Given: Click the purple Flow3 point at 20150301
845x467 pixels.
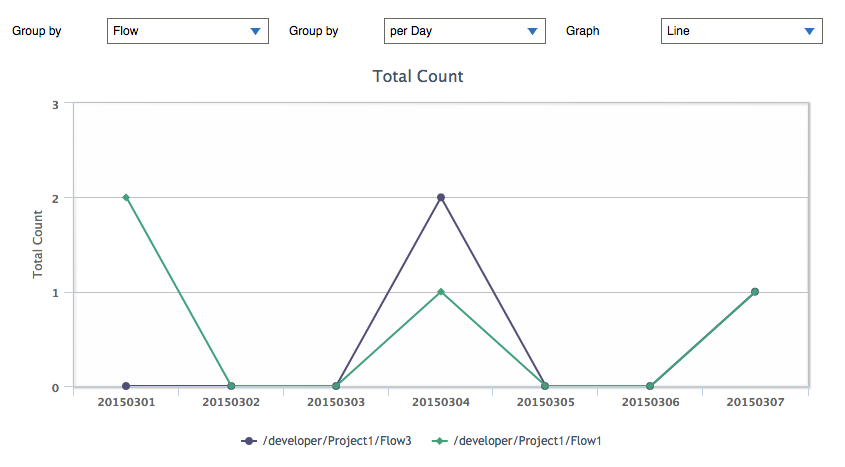Looking at the screenshot, I should (x=126, y=386).
